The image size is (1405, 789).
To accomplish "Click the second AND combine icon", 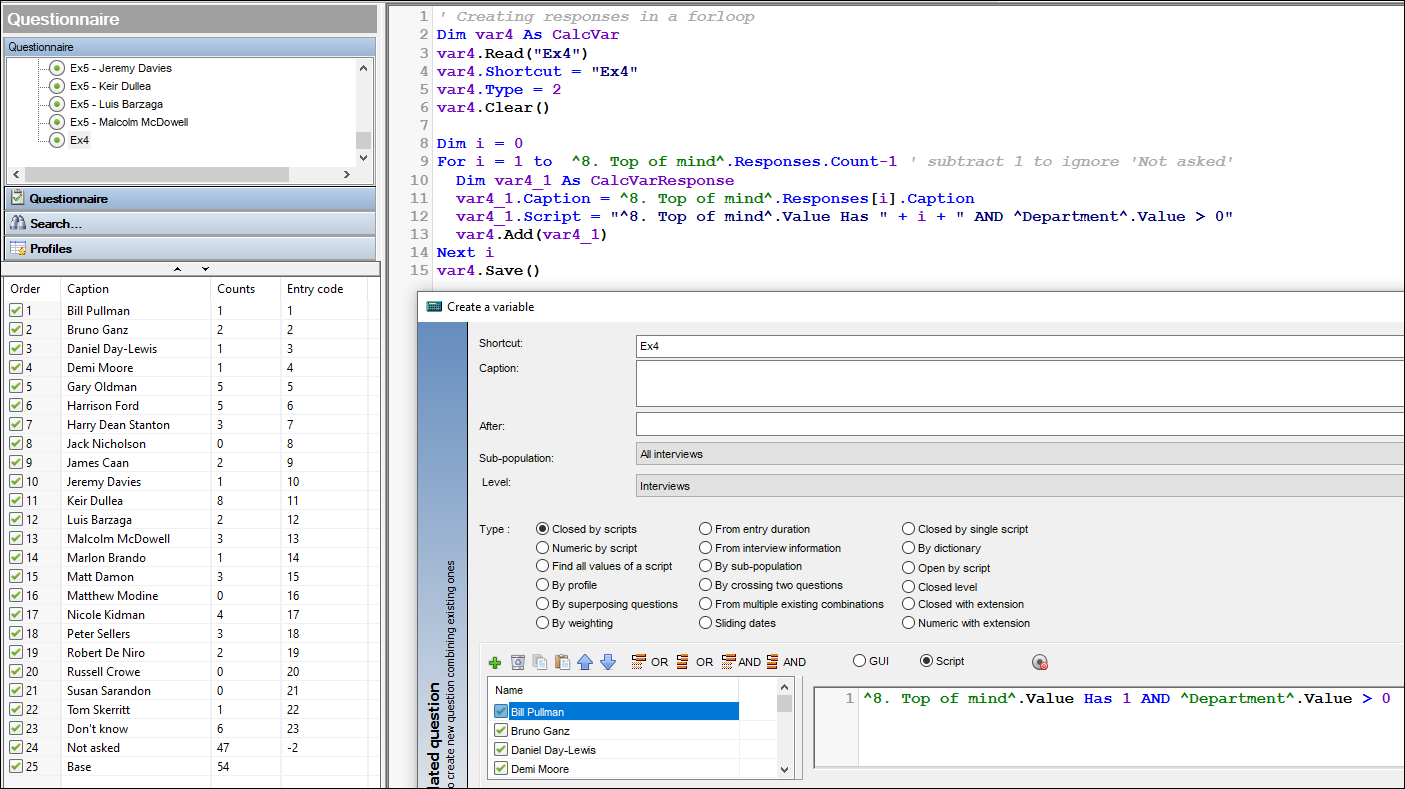I will [773, 662].
